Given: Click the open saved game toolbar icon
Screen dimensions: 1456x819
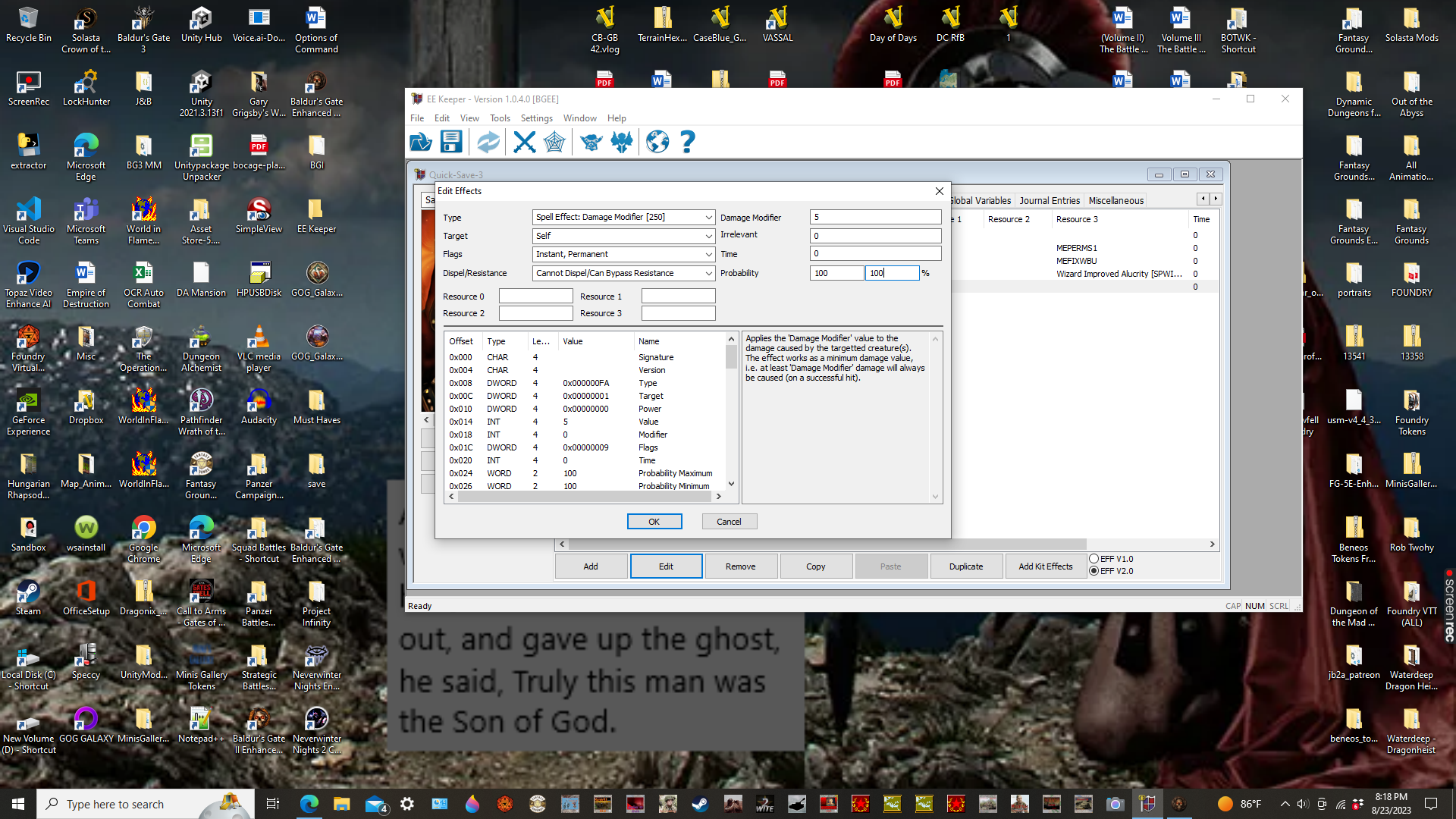Looking at the screenshot, I should pos(420,142).
